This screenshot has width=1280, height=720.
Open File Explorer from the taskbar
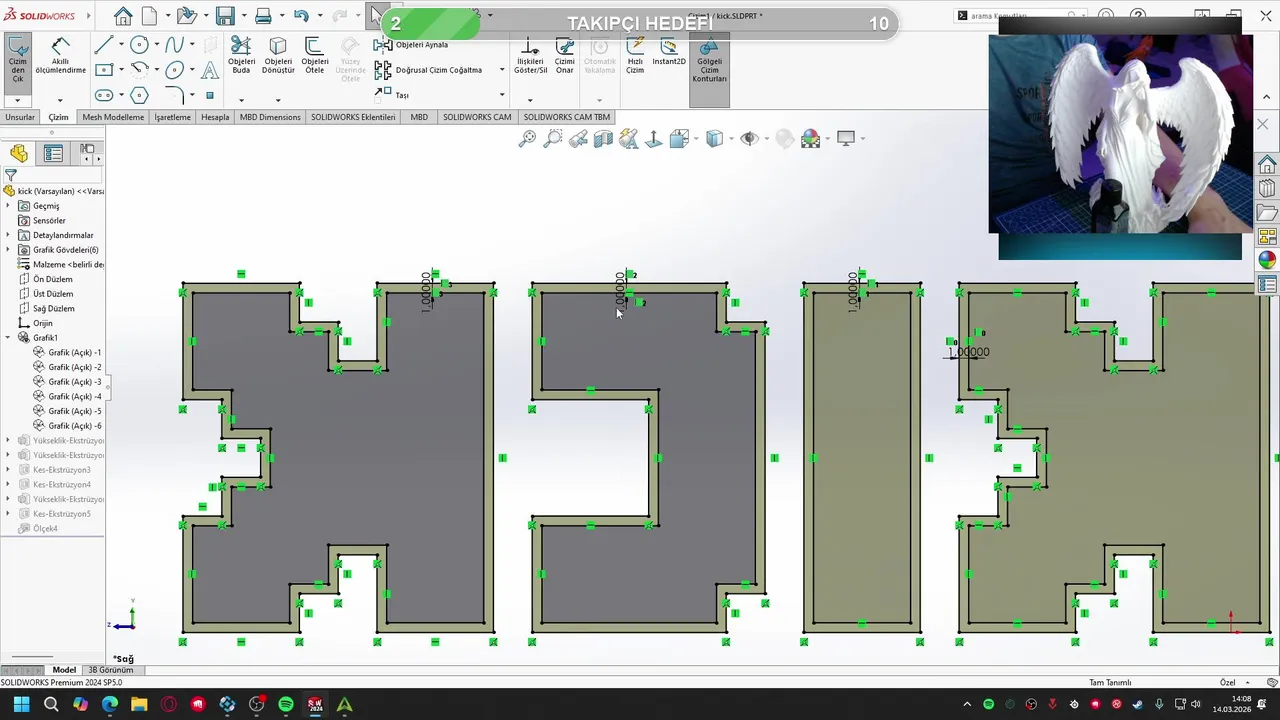139,704
